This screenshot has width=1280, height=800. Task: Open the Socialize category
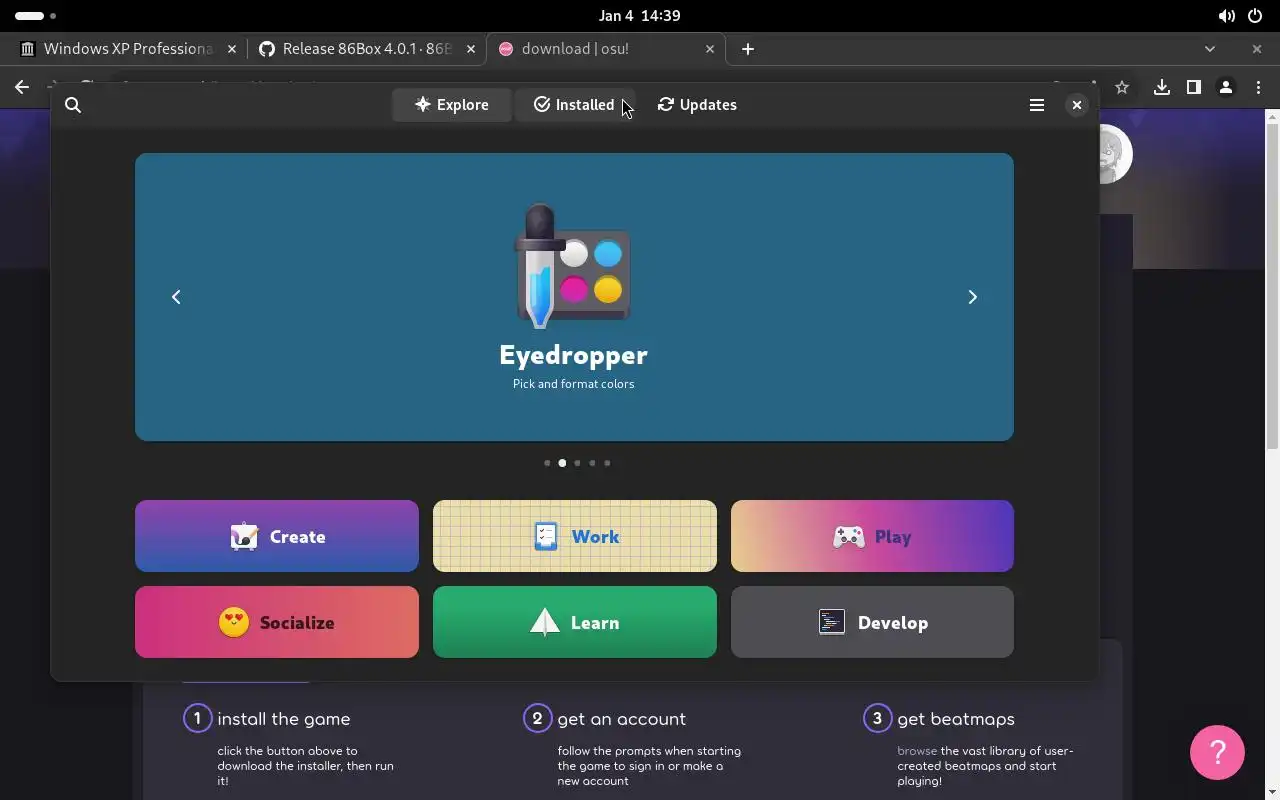coord(277,622)
